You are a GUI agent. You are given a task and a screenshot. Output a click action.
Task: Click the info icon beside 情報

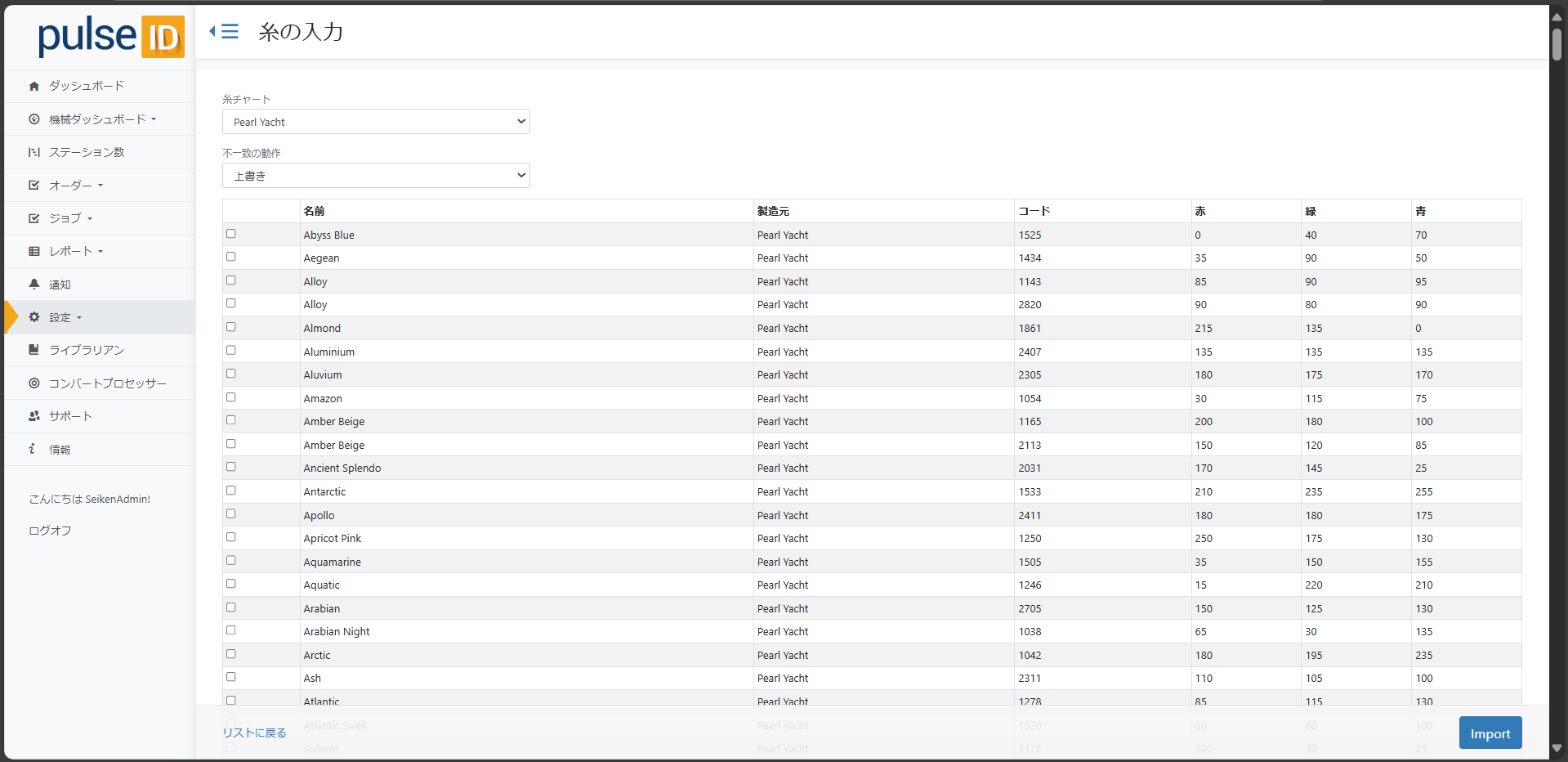click(32, 449)
